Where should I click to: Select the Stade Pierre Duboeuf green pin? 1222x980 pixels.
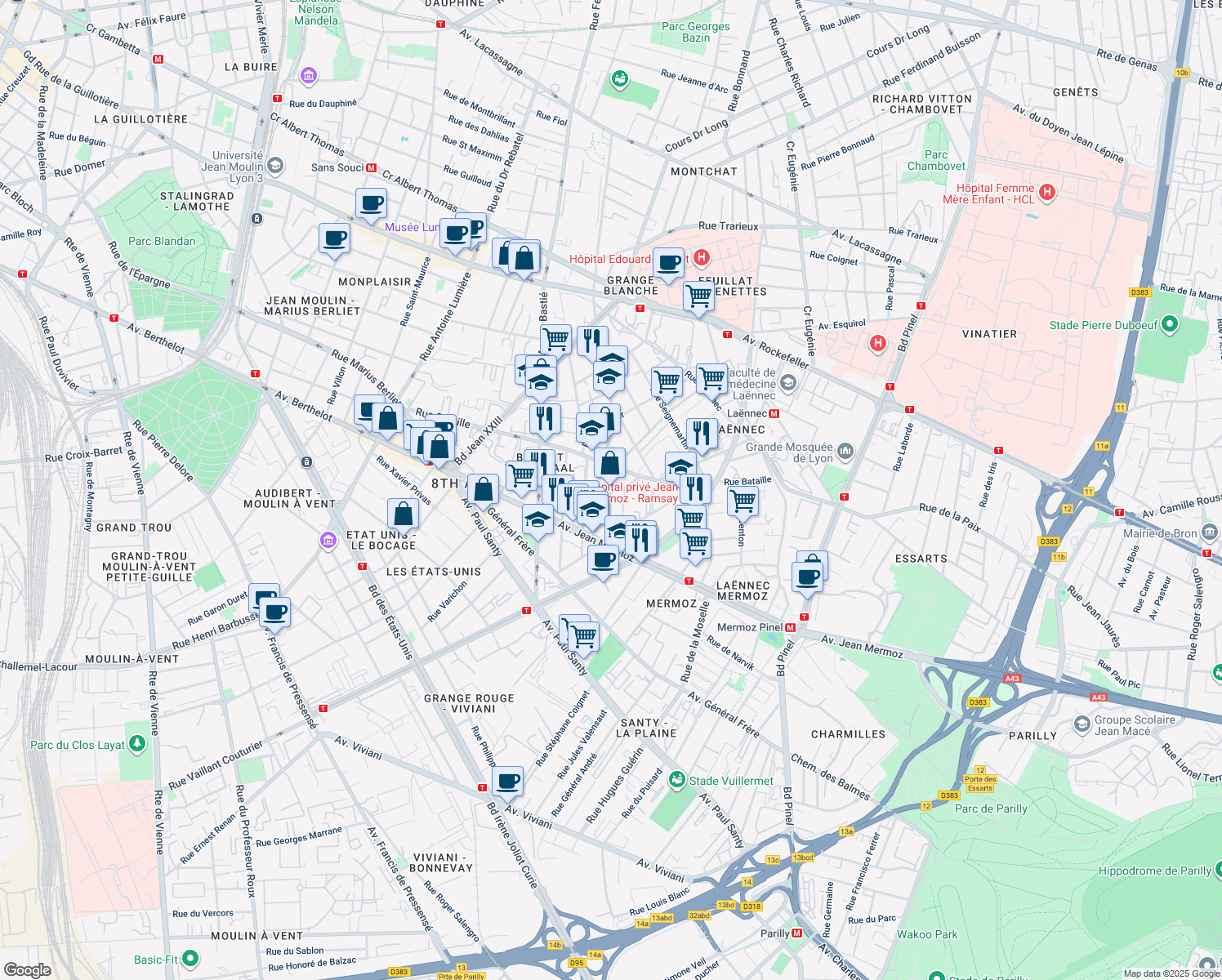pos(1170,325)
